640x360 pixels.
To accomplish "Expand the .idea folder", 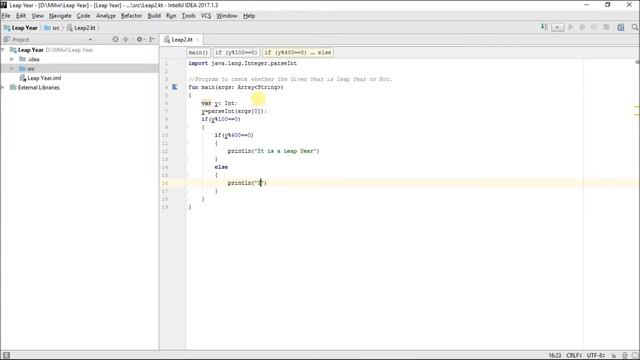I will (x=12, y=59).
